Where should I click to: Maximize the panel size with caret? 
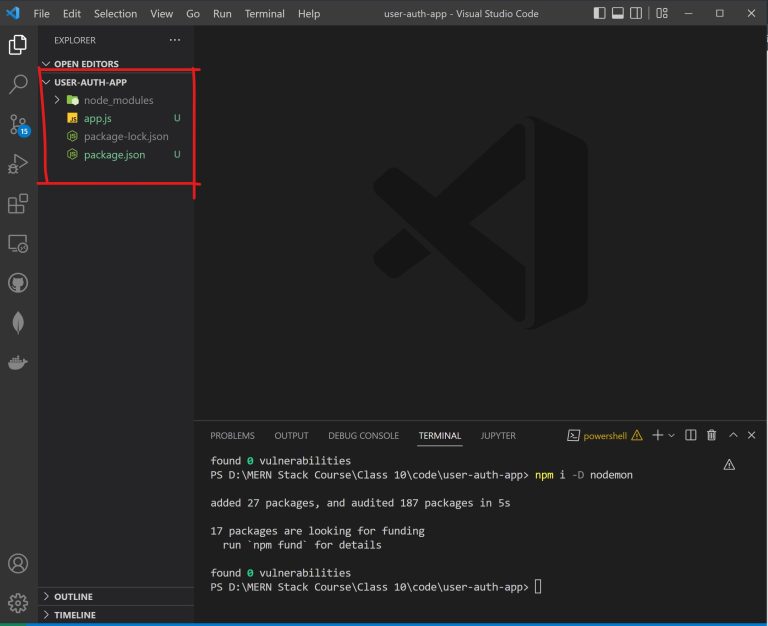733,435
